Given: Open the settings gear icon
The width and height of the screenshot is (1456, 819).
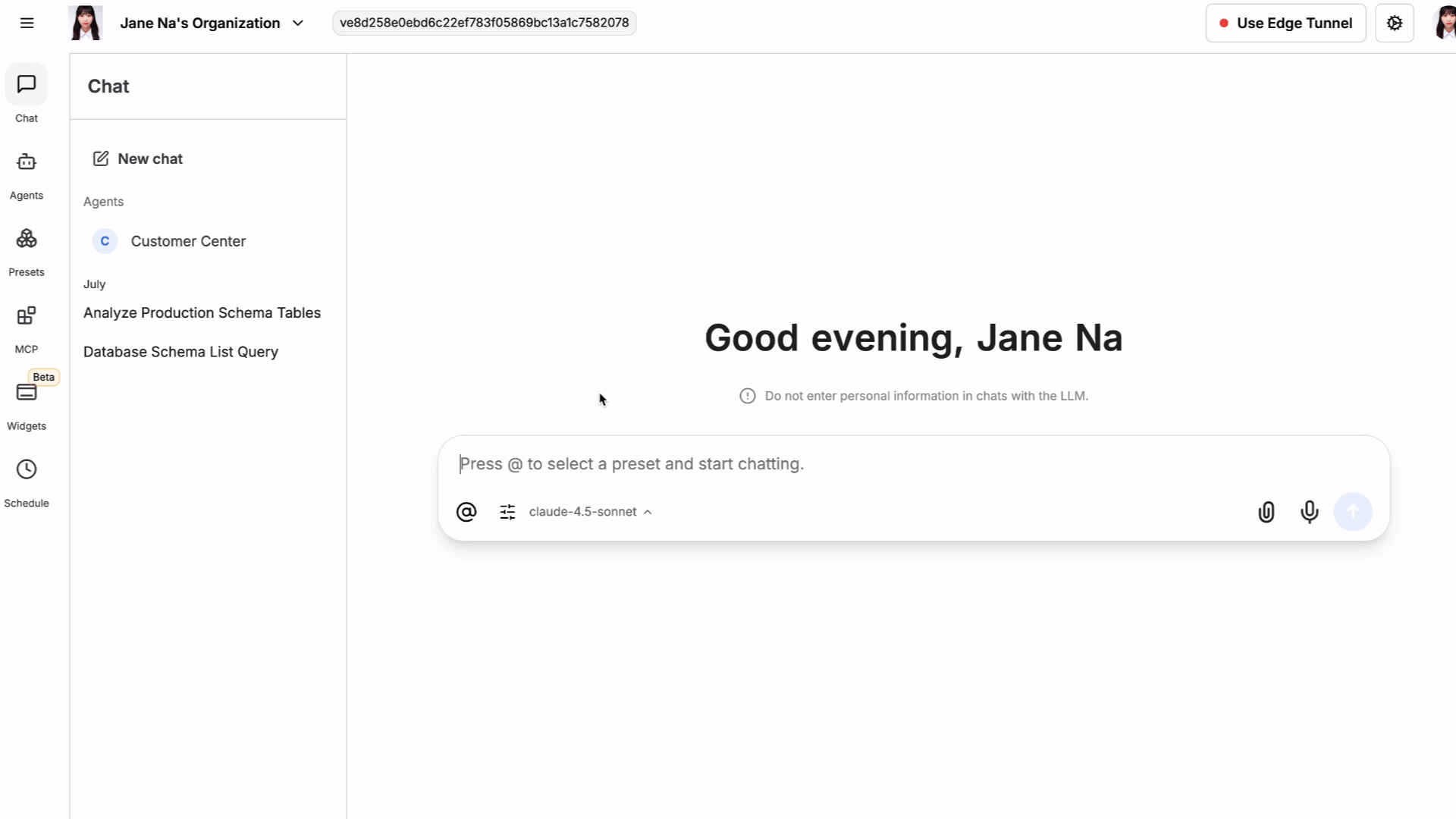Looking at the screenshot, I should 1395,23.
